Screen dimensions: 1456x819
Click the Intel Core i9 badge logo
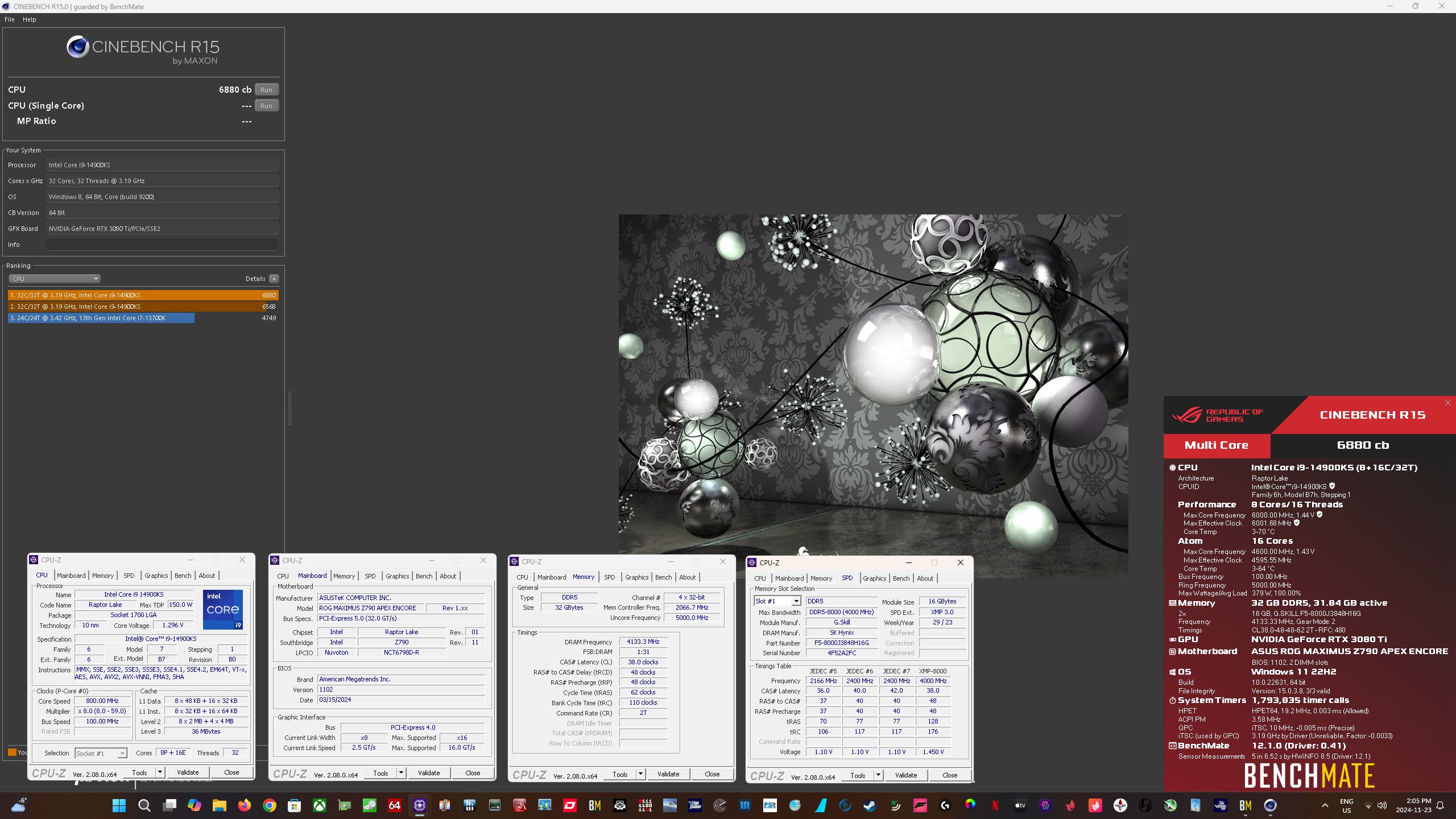click(x=223, y=609)
